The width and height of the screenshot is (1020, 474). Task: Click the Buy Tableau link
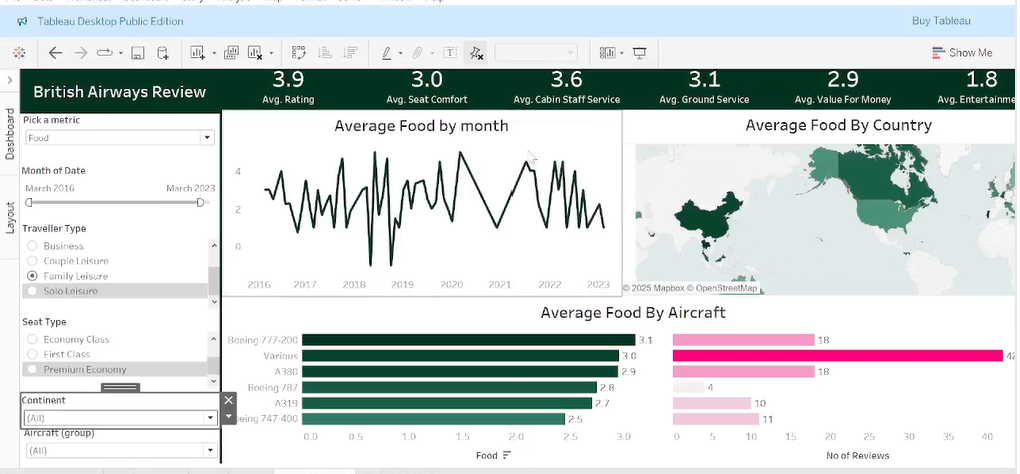pos(941,20)
